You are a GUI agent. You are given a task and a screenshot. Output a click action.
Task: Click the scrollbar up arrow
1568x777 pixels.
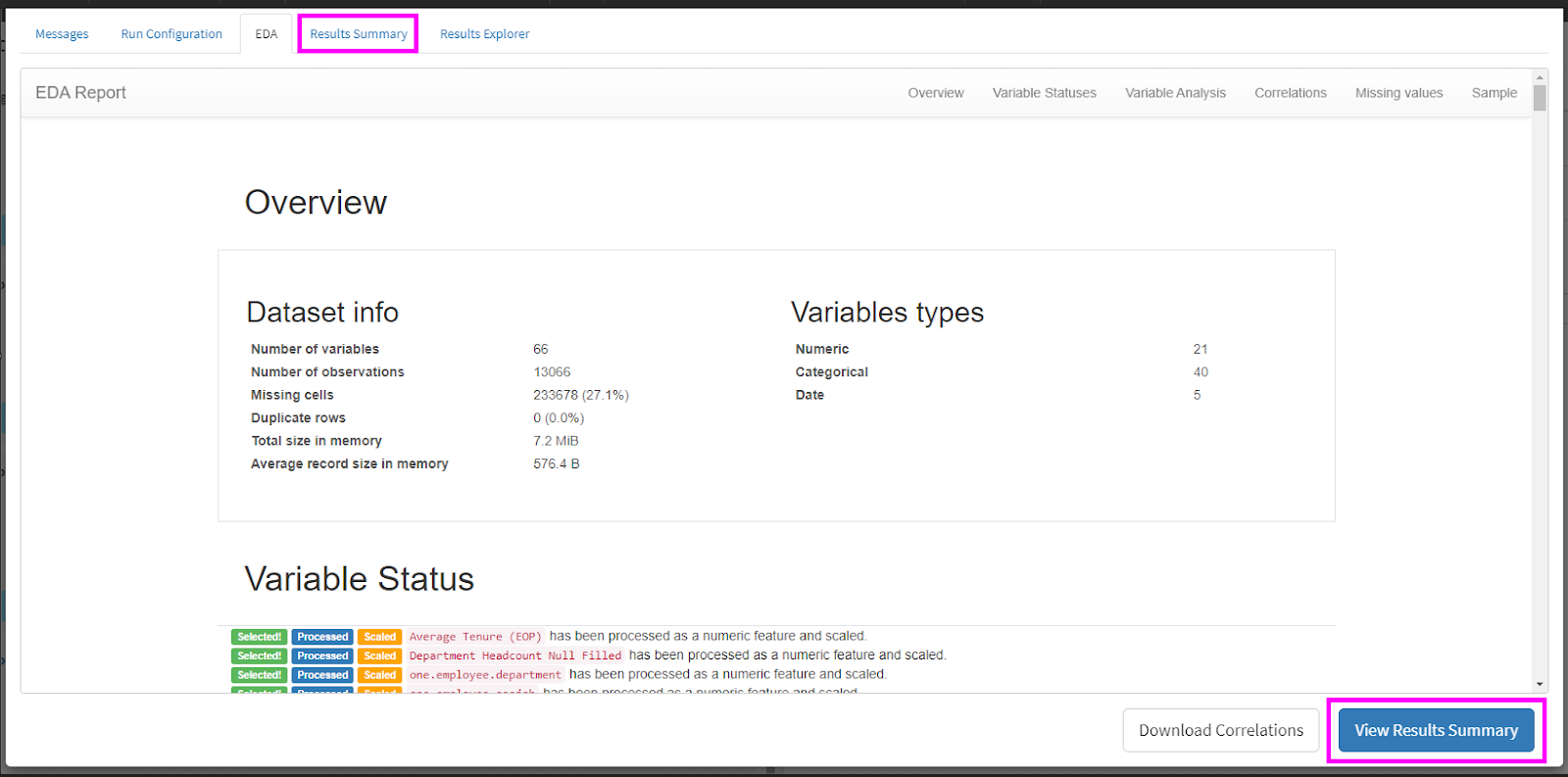[x=1540, y=76]
